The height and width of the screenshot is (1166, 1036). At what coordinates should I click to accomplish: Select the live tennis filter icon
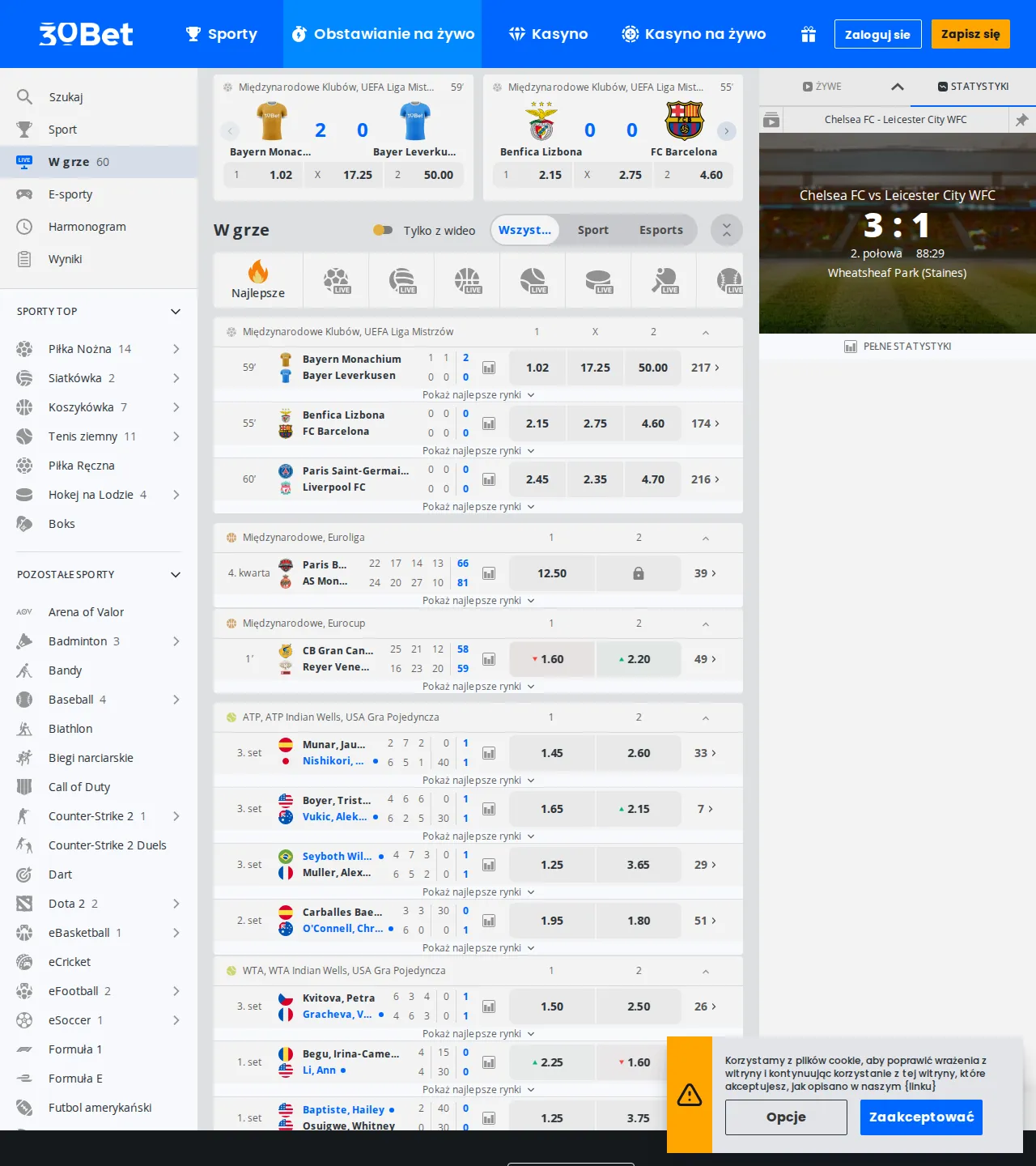click(533, 281)
